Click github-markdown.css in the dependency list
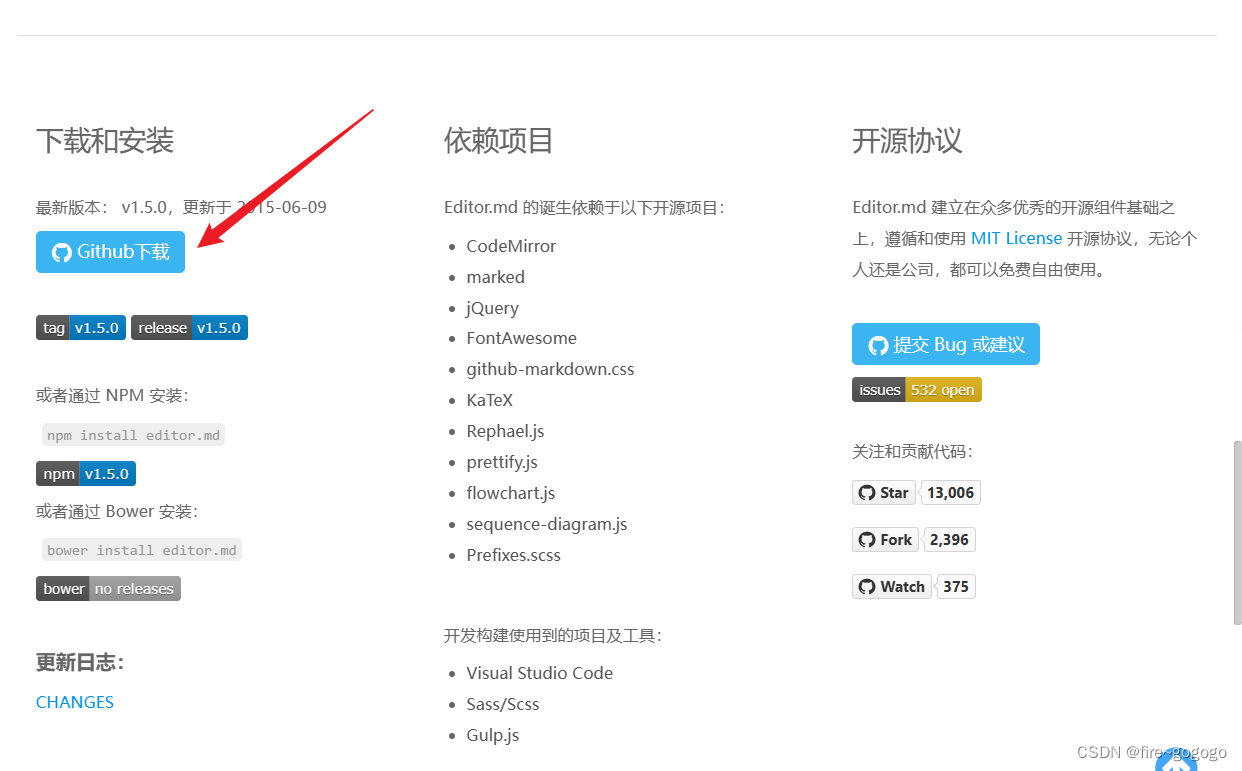The image size is (1242, 771). [550, 369]
